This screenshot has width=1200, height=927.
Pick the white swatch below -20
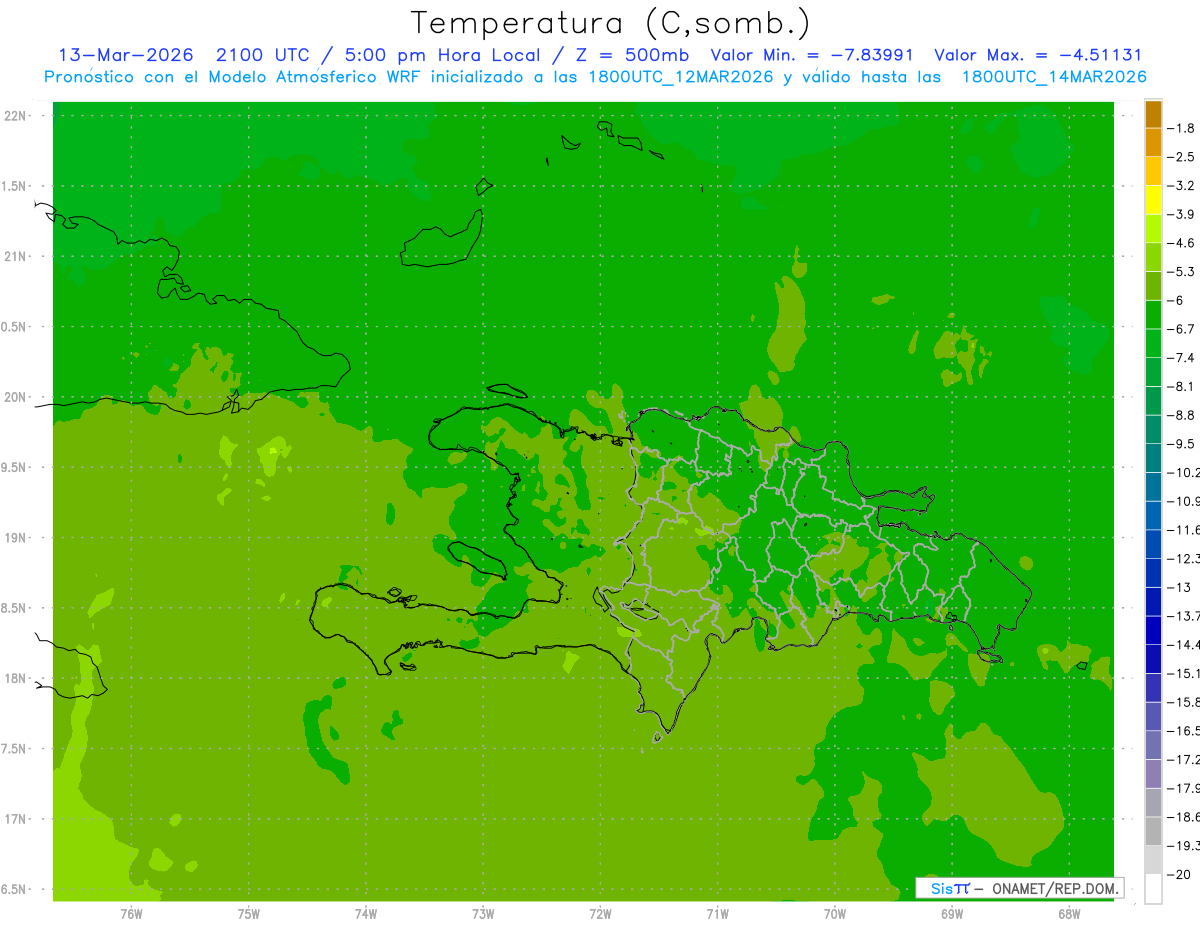1153,889
